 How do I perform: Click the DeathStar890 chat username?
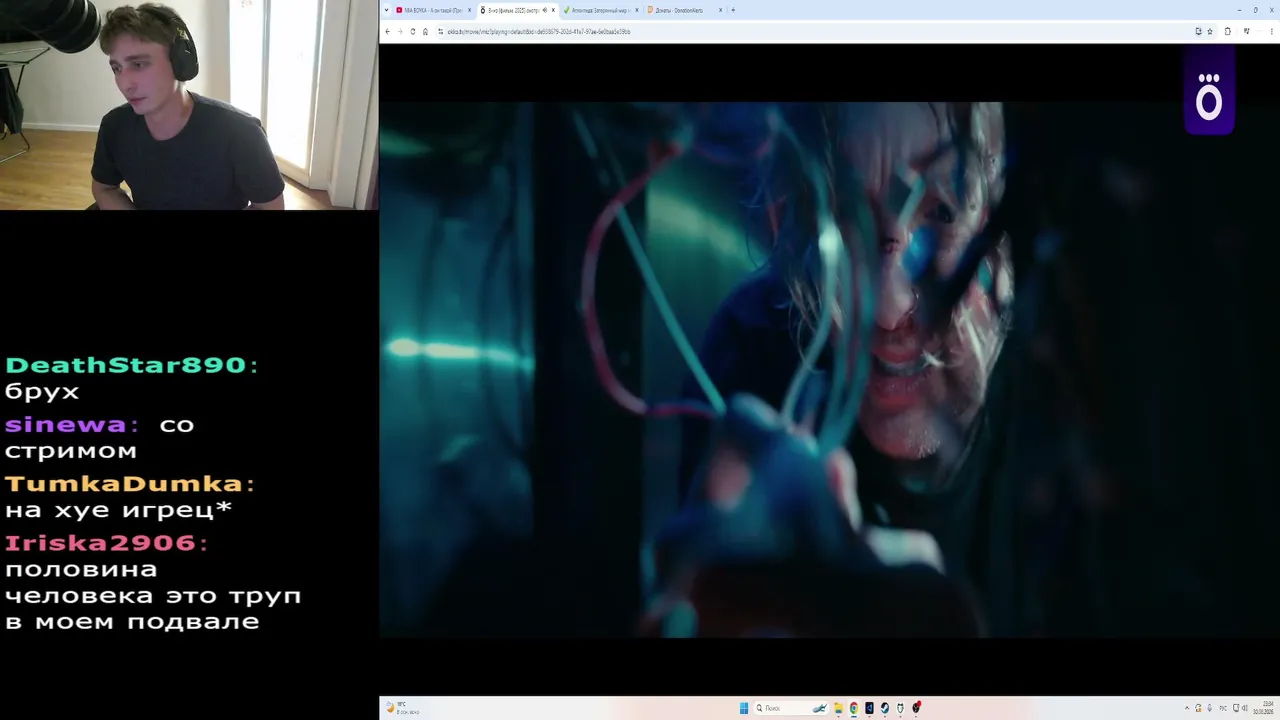point(125,365)
